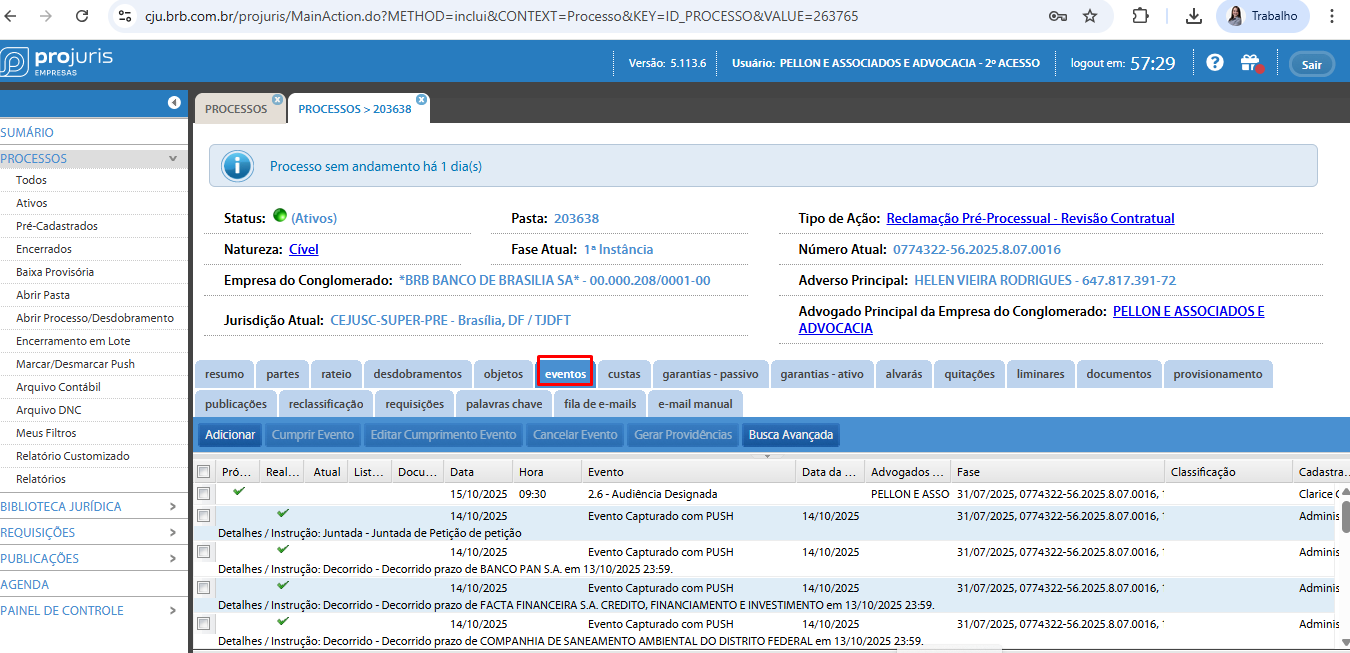Viewport: 1350px width, 653px height.
Task: Open the help question mark icon
Action: tap(1215, 62)
